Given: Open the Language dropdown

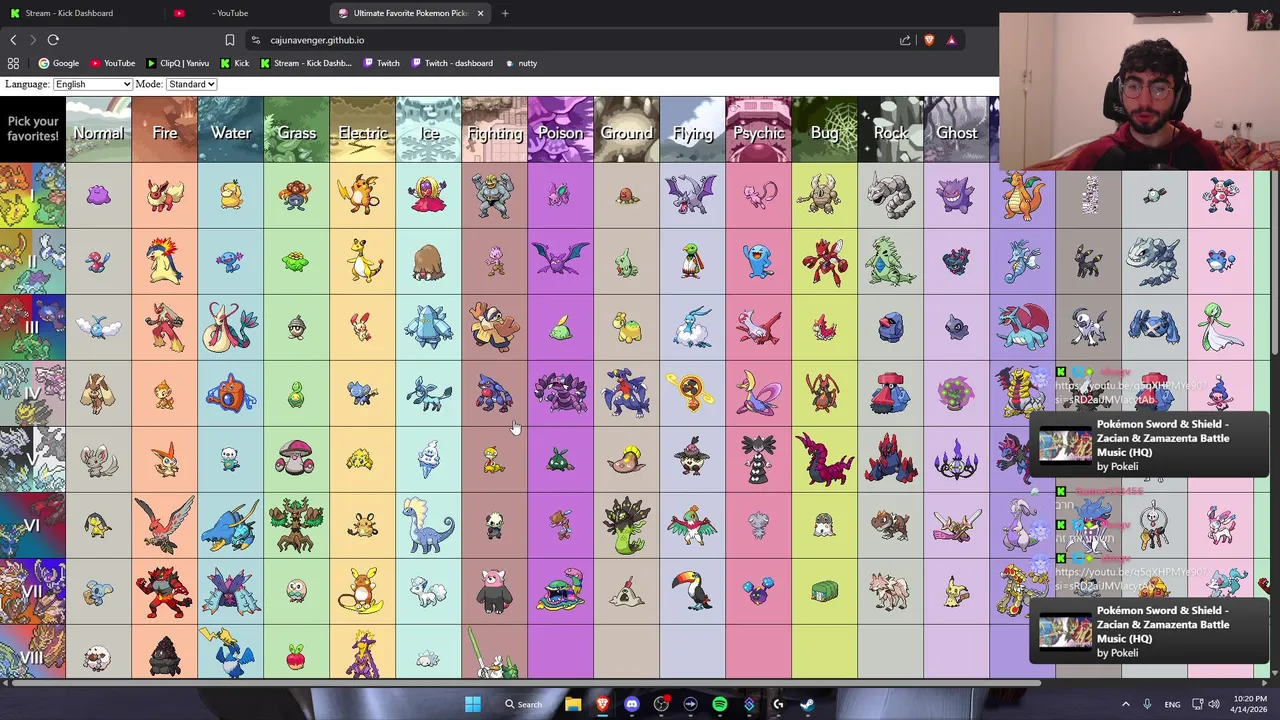Looking at the screenshot, I should 92,84.
